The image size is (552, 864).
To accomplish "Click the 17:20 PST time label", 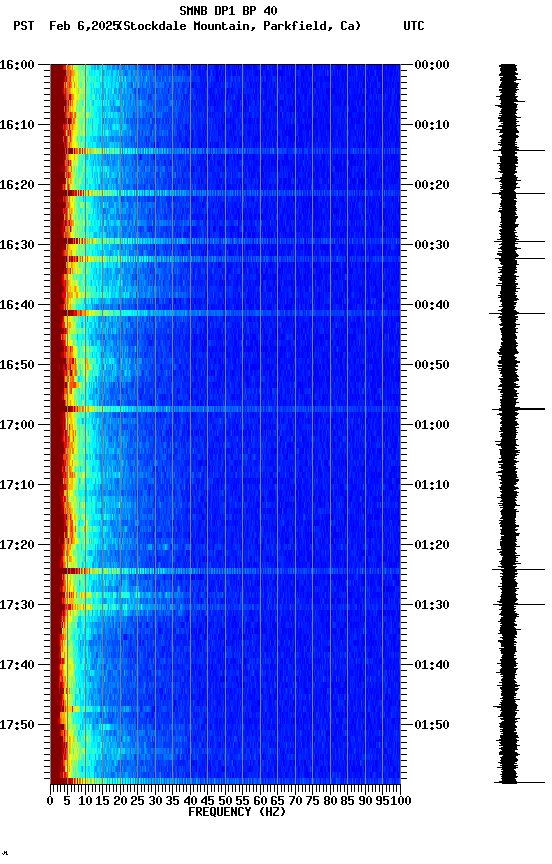I will [x=17, y=545].
